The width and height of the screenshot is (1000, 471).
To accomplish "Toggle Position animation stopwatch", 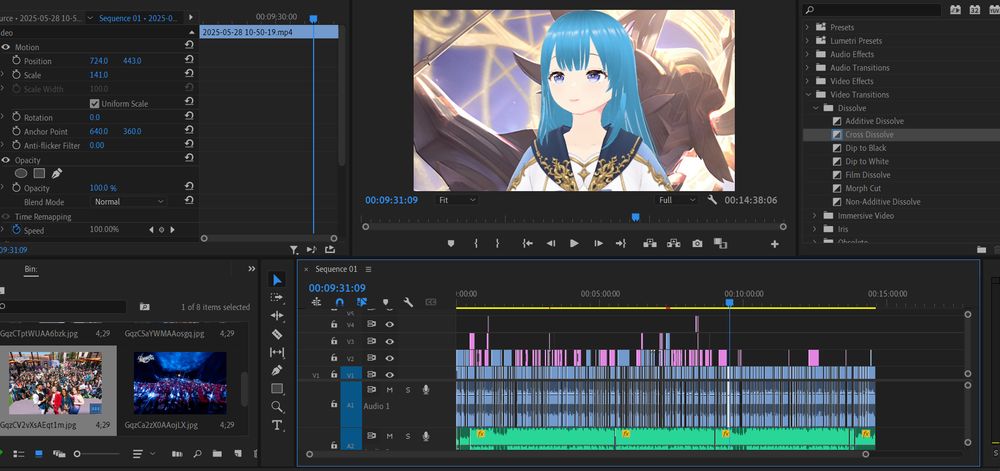I will click(17, 61).
